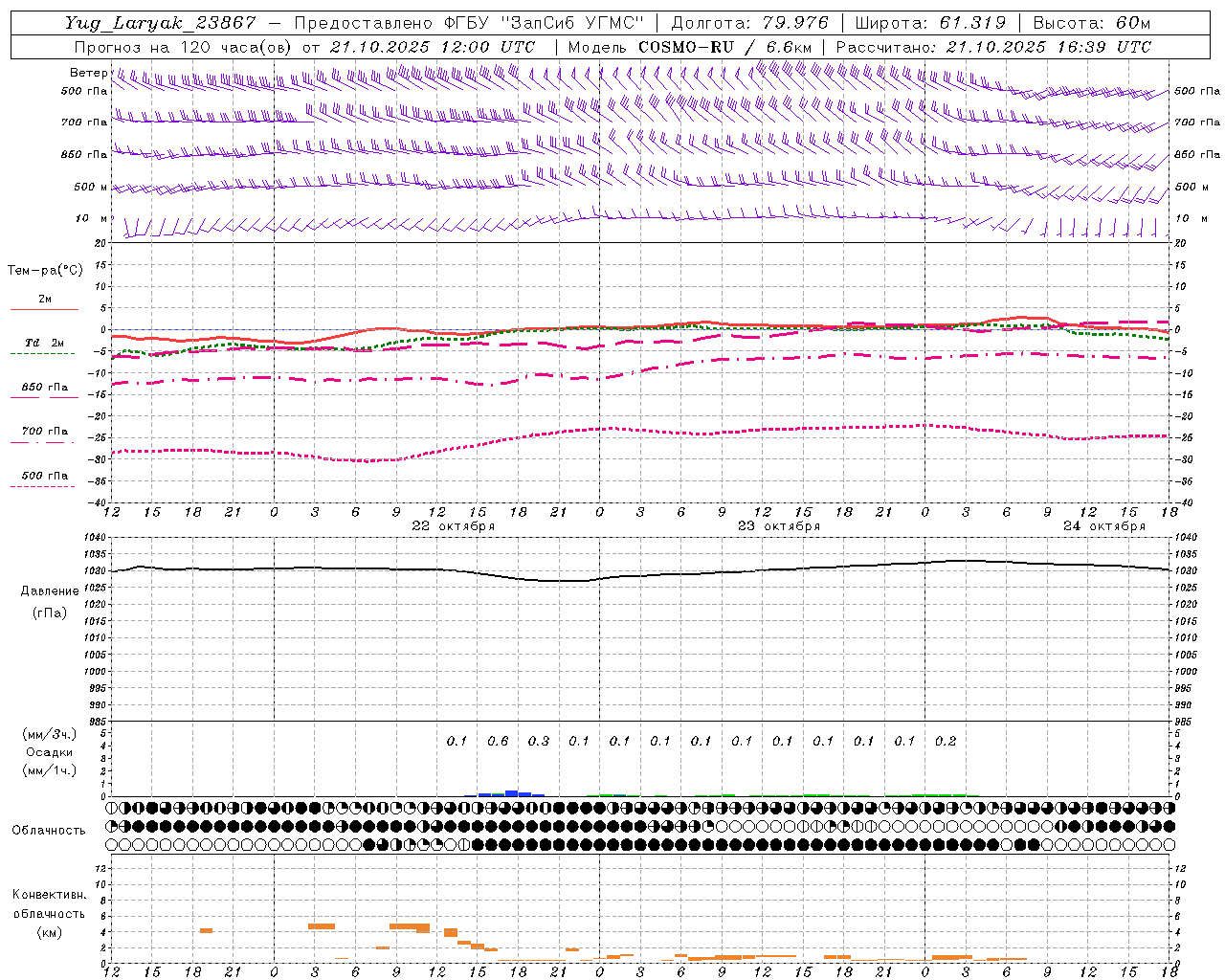Image resolution: width=1225 pixels, height=980 pixels.
Task: Select the text Долгота: 79.976
Action: tap(751, 23)
